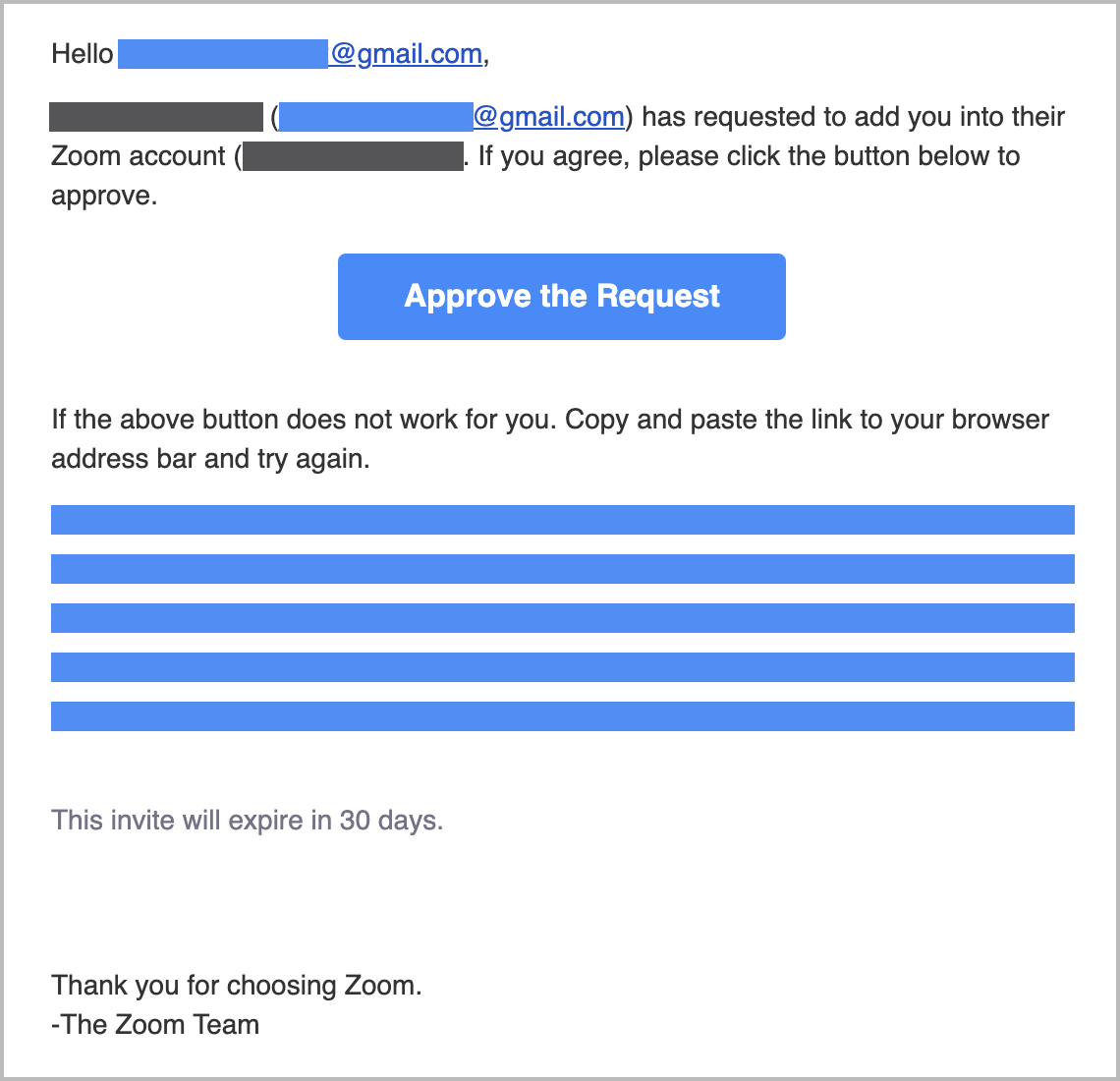Click the Approve the Request button
Screen dimensions: 1120x1081
pyautogui.click(x=561, y=296)
